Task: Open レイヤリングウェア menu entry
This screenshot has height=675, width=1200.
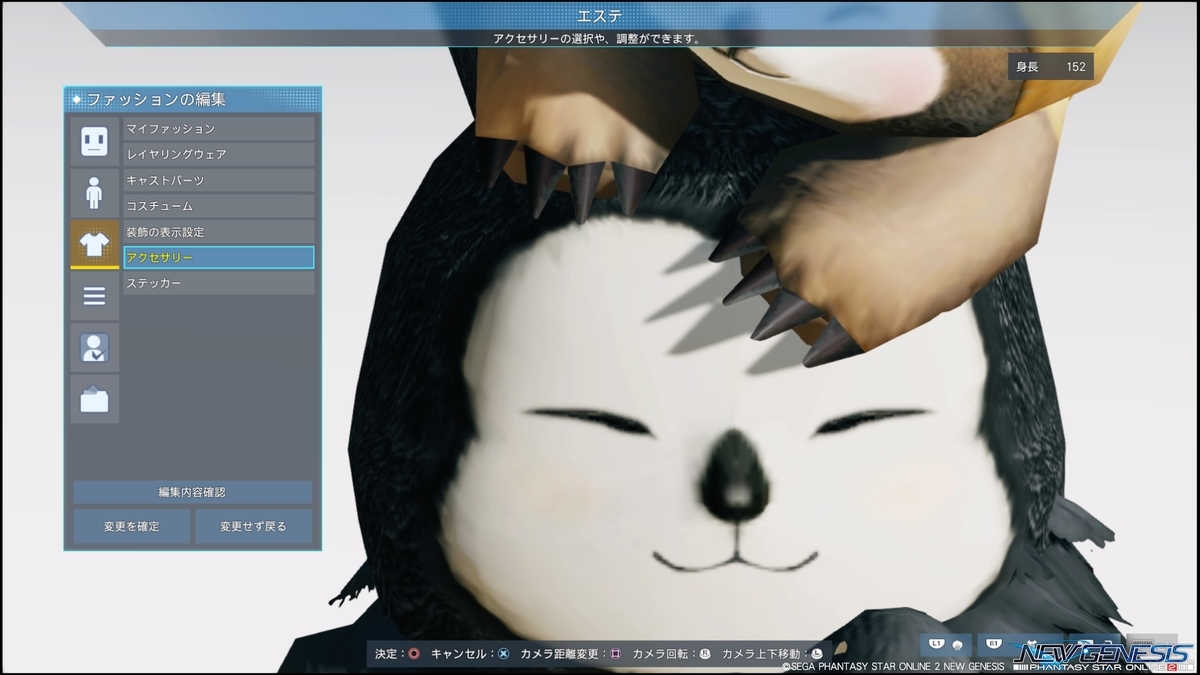Action: point(219,154)
